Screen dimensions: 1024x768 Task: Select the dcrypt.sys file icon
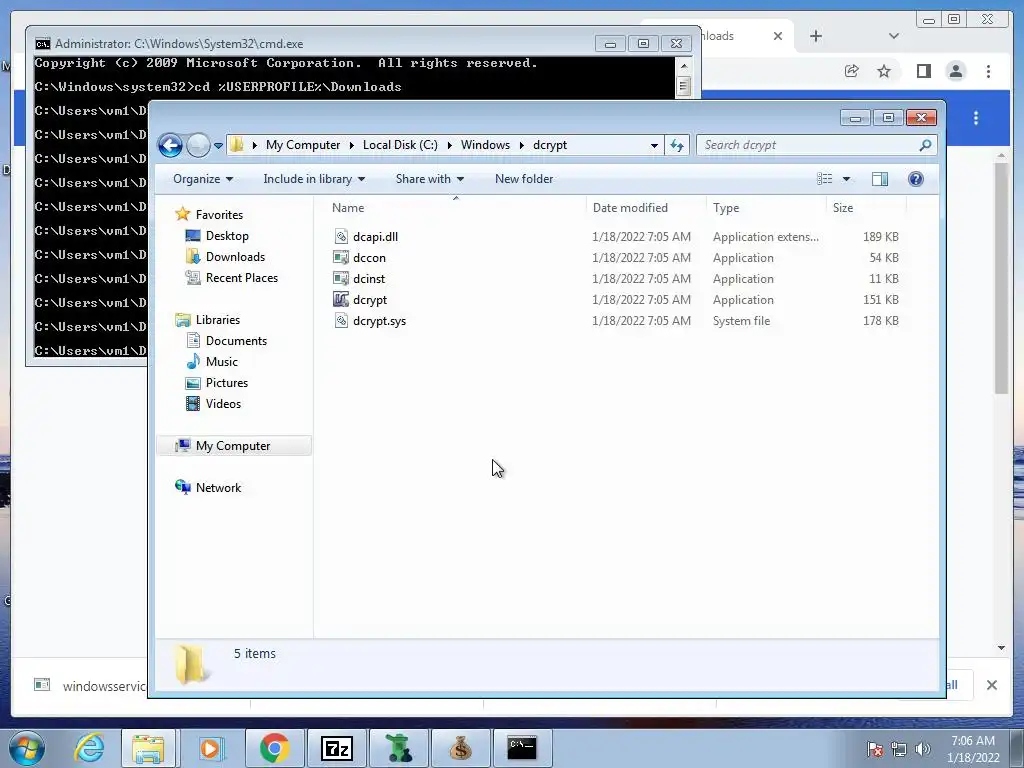click(x=341, y=321)
